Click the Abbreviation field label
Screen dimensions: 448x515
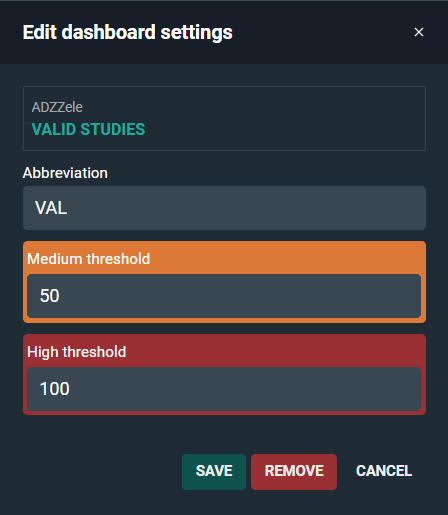(65, 173)
